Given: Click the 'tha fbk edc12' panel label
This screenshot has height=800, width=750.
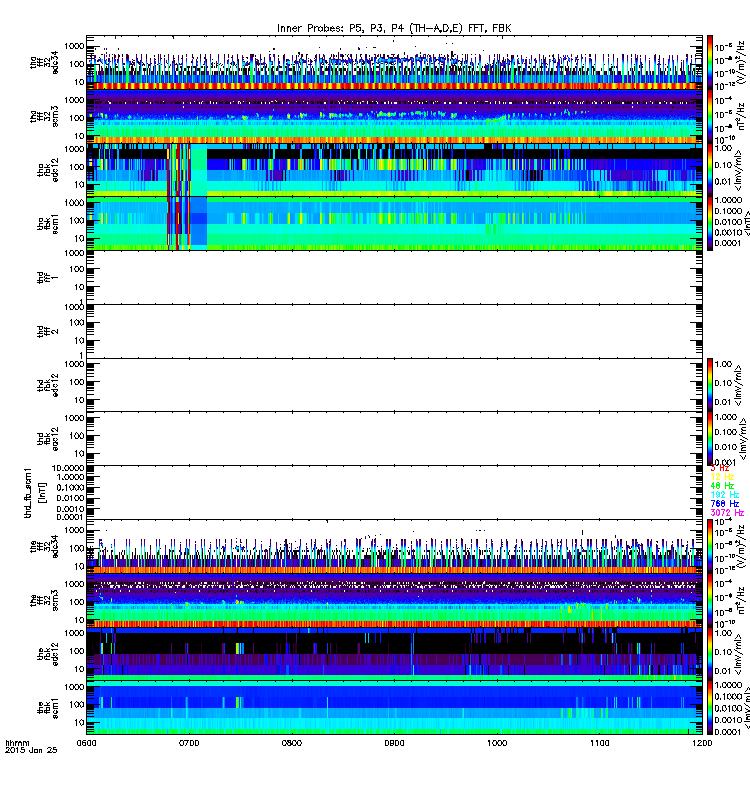Looking at the screenshot, I should [47, 170].
